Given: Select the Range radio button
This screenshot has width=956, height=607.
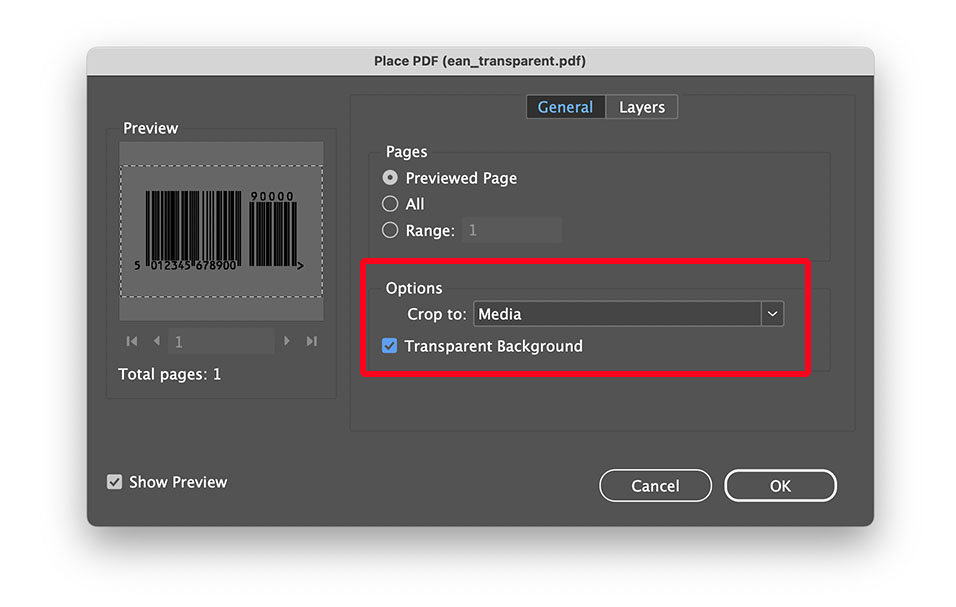Looking at the screenshot, I should click(389, 229).
